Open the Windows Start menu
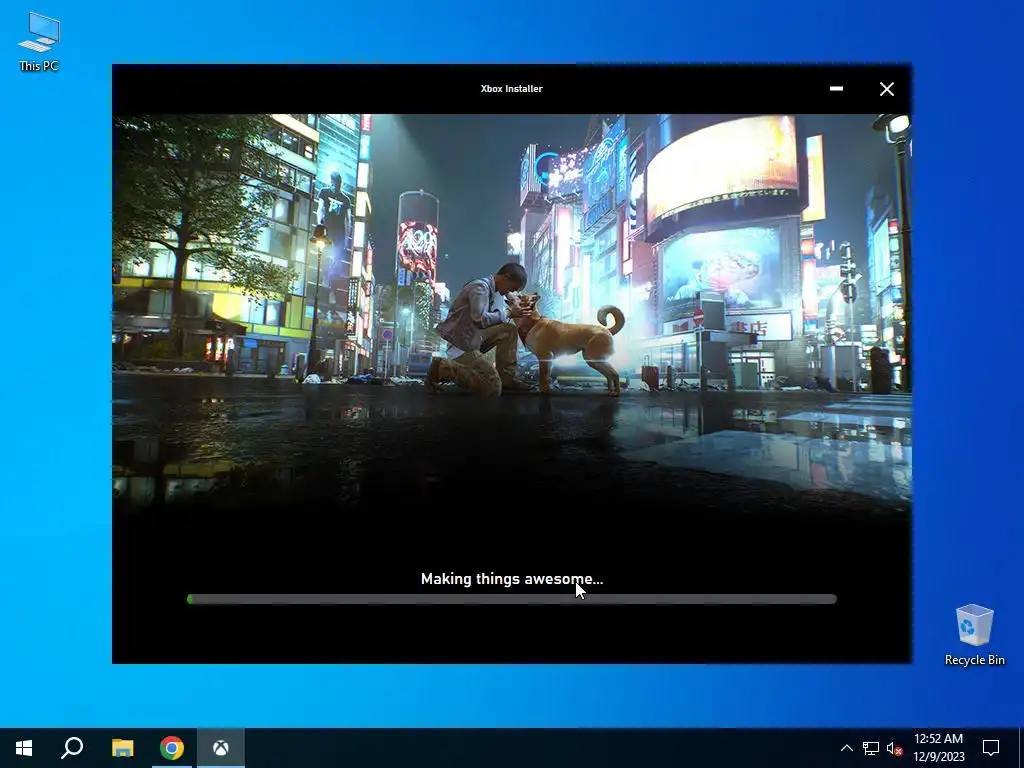Image resolution: width=1024 pixels, height=768 pixels. (x=24, y=748)
